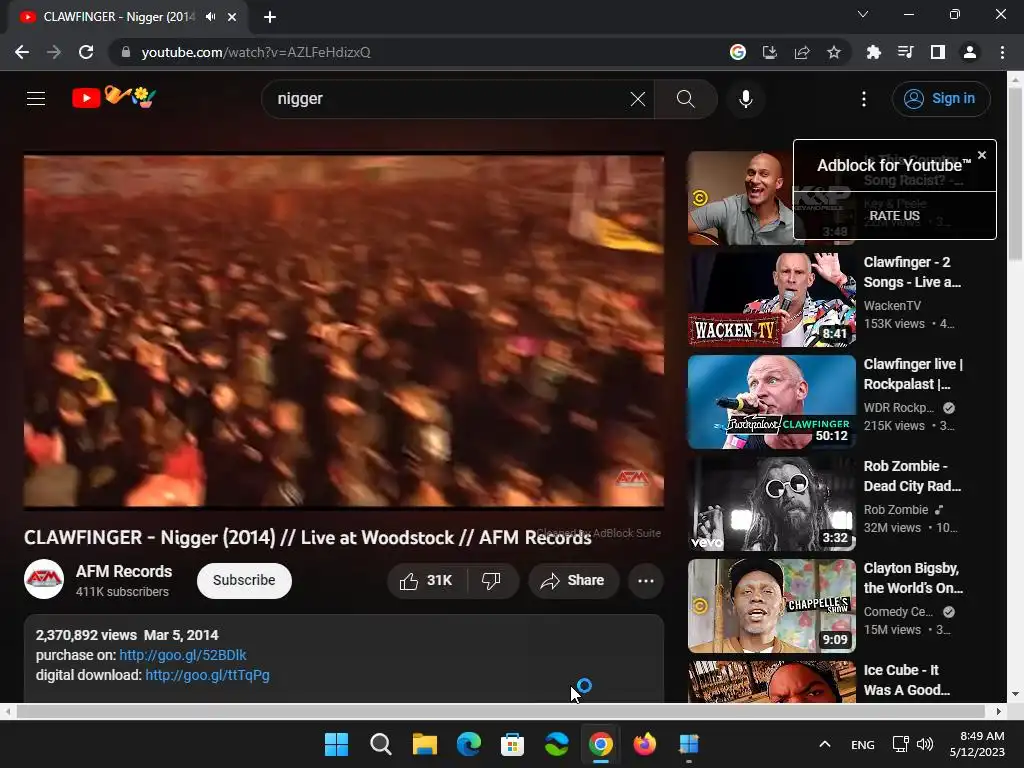
Task: Open YouTube settings three-dot menu
Action: pyautogui.click(x=864, y=99)
